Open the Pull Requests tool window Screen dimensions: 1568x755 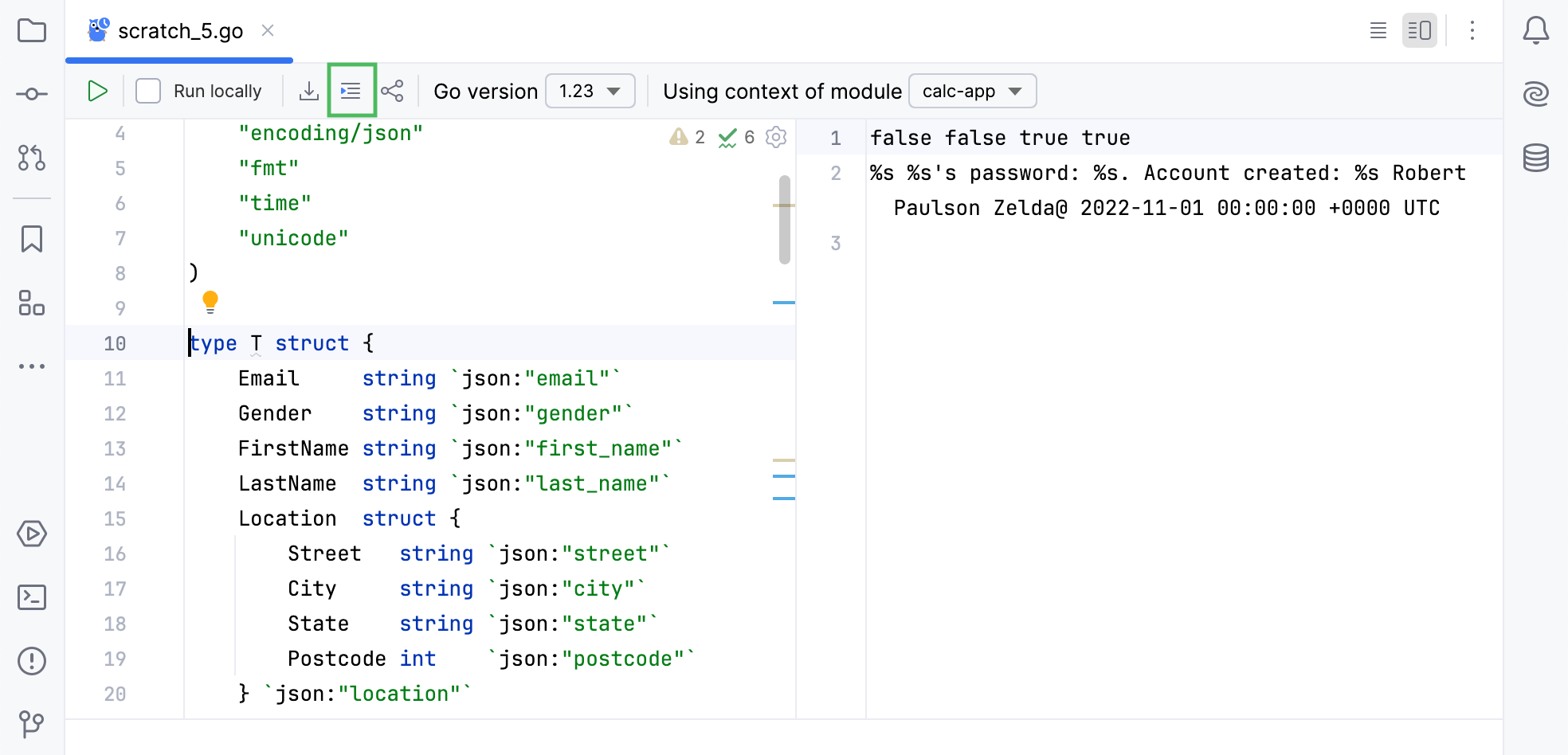(31, 158)
